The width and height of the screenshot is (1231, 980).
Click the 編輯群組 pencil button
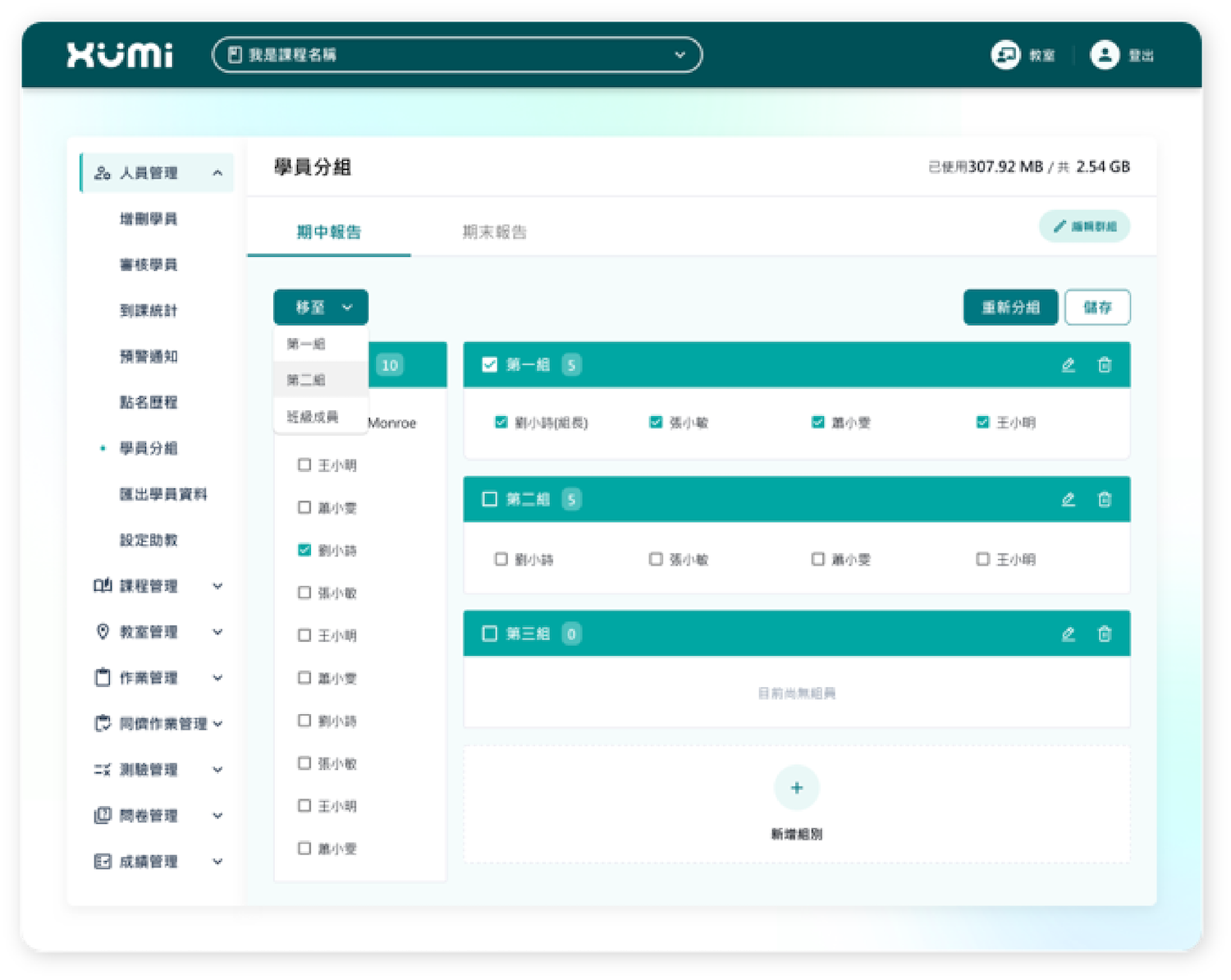pos(1085,226)
